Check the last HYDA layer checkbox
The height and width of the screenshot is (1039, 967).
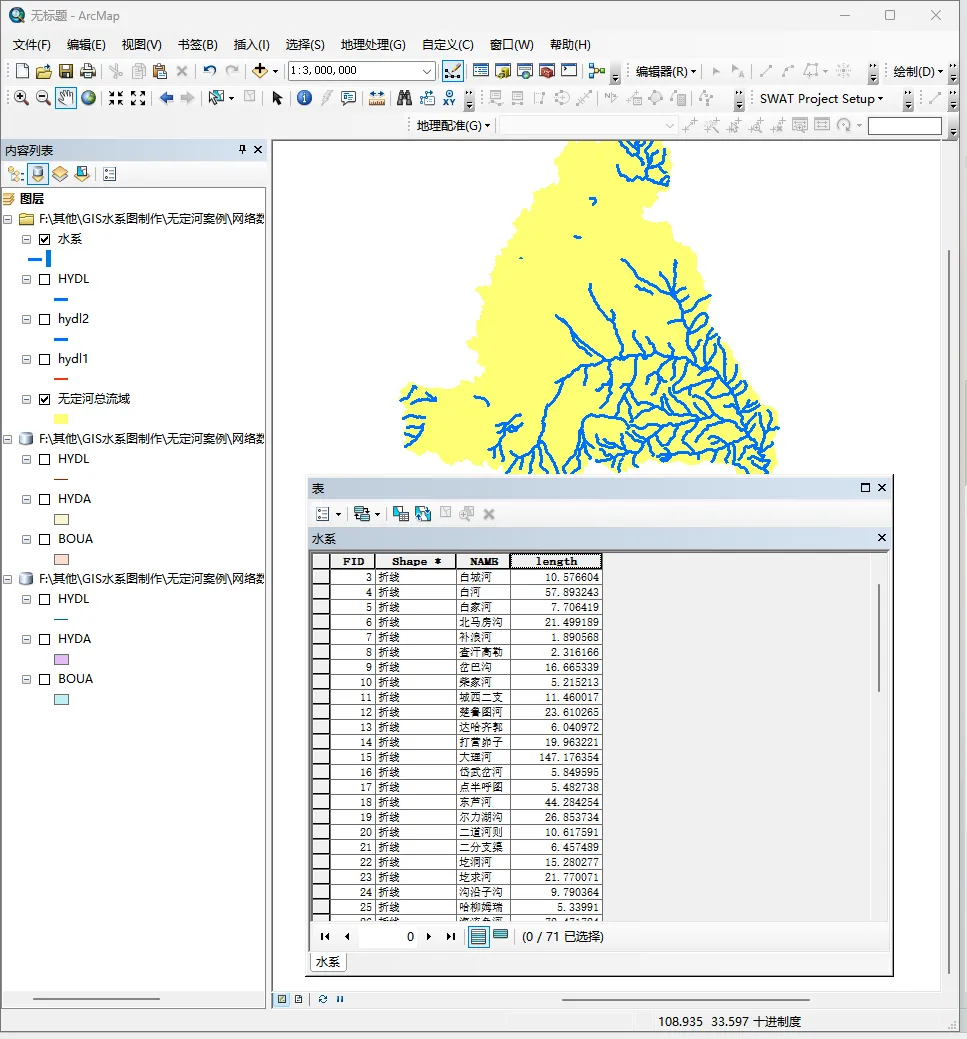tap(44, 639)
